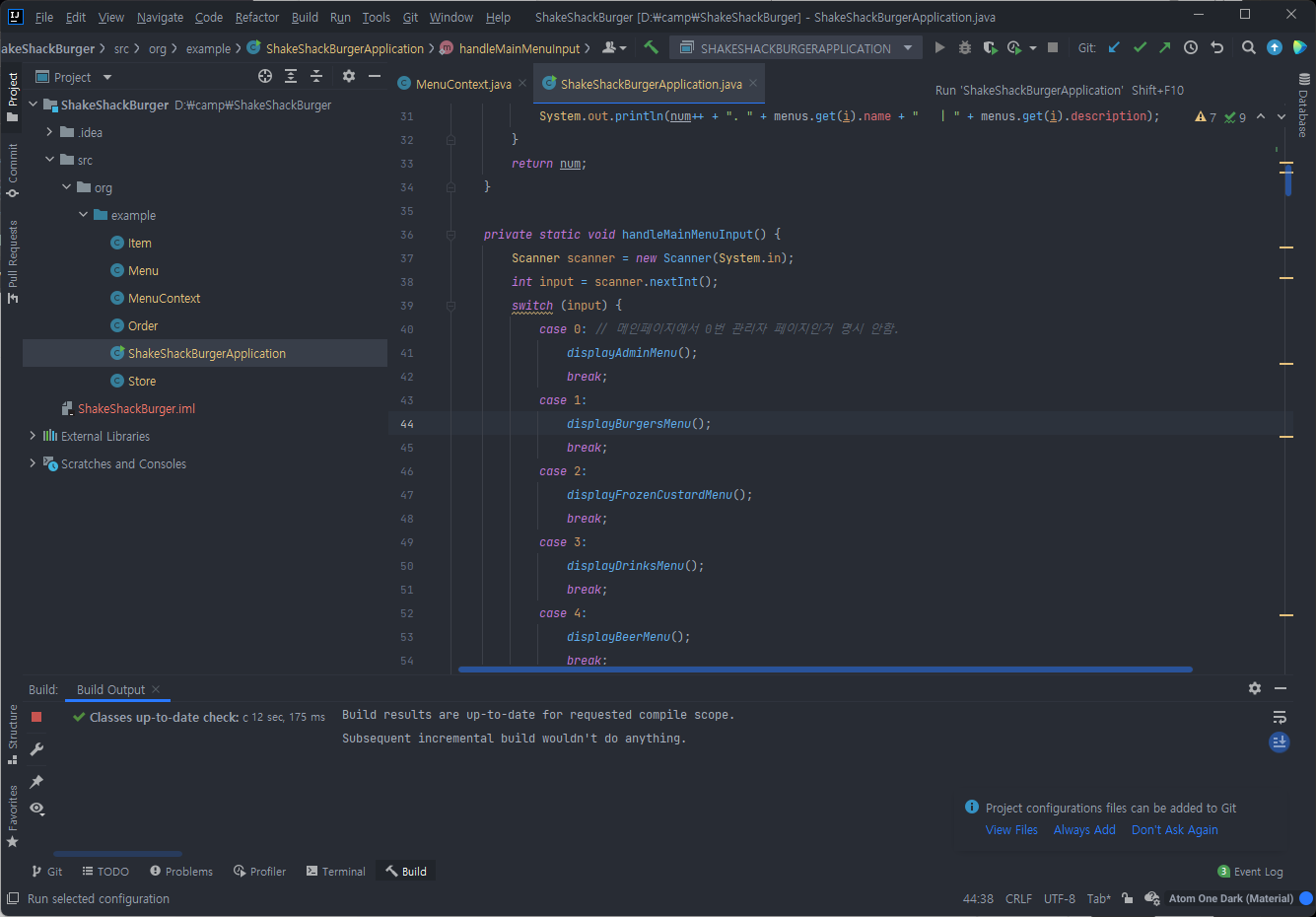Collapse the src folder

click(49, 160)
